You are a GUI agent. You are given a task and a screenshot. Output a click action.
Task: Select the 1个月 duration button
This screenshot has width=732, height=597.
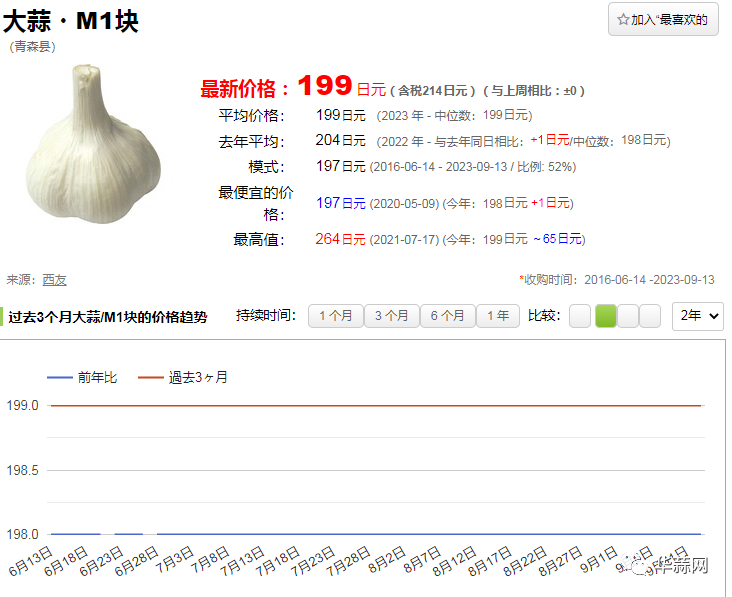336,316
